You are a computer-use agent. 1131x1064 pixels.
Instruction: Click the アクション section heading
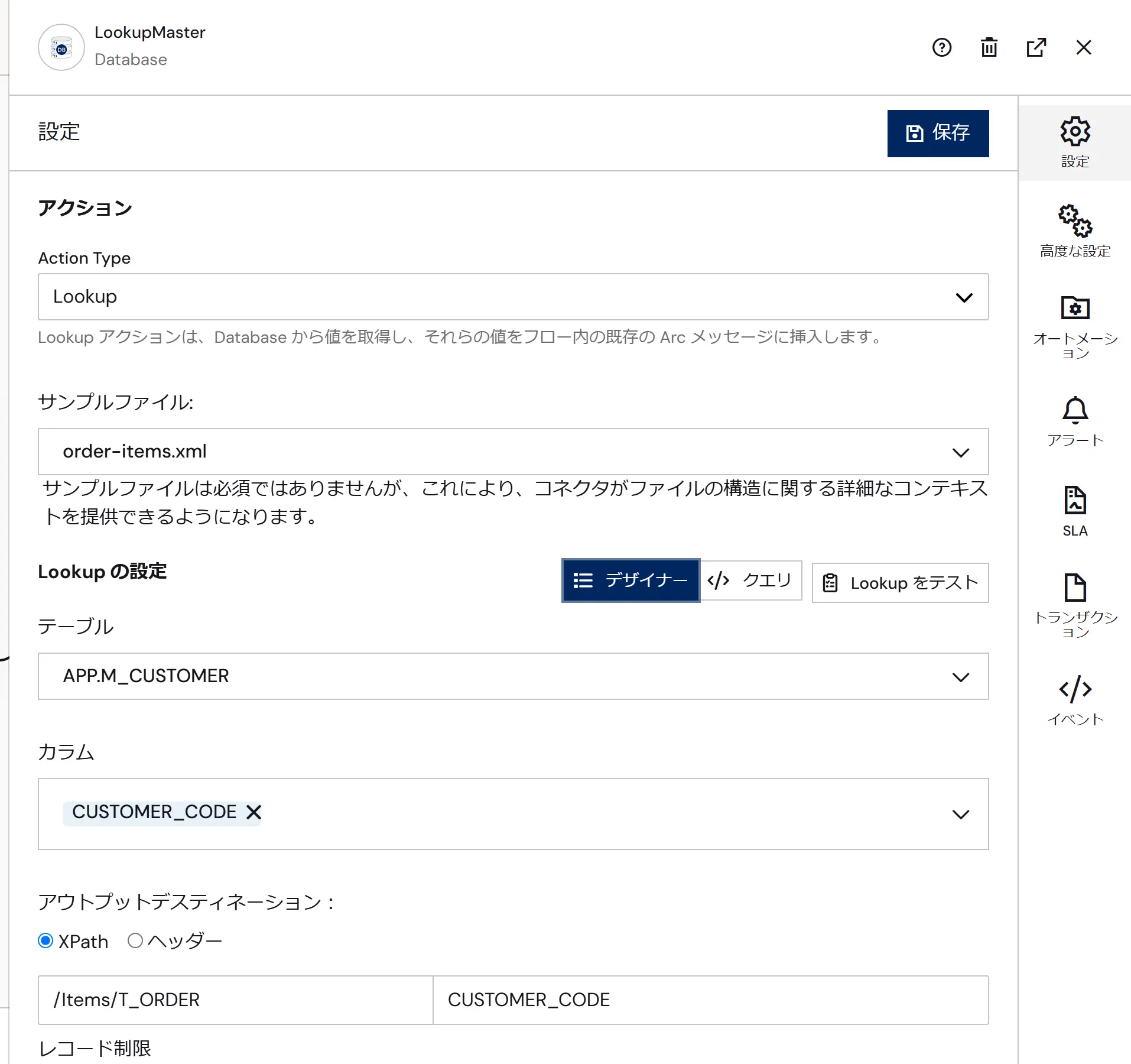pyautogui.click(x=85, y=208)
